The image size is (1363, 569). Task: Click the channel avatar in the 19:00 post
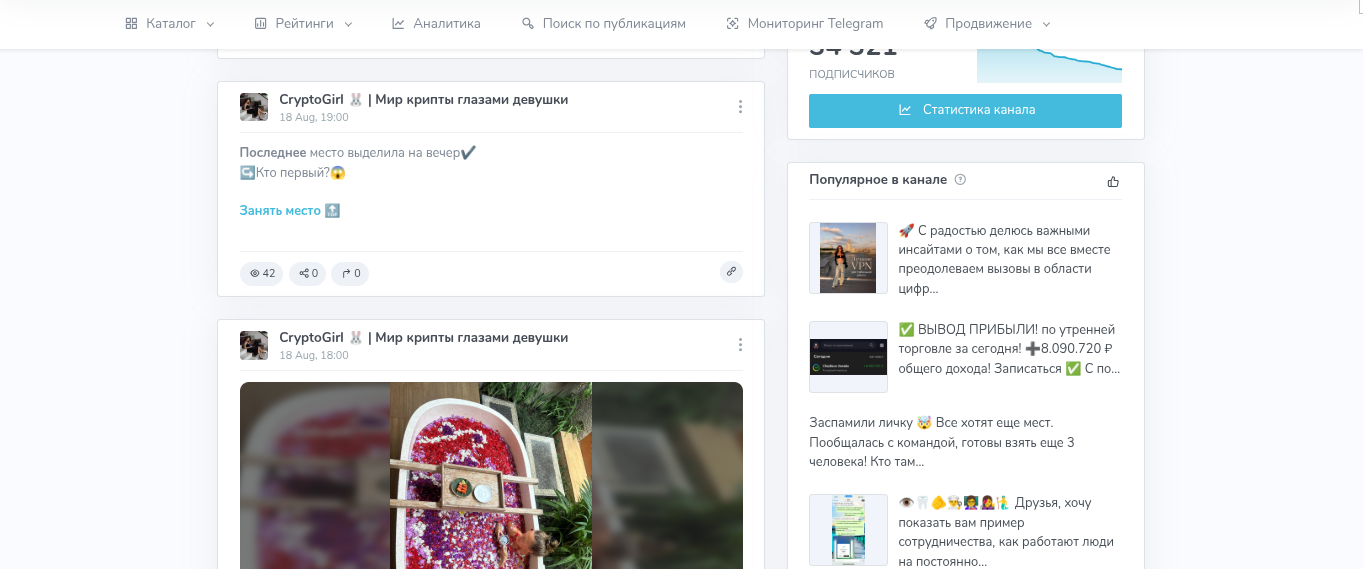254,107
